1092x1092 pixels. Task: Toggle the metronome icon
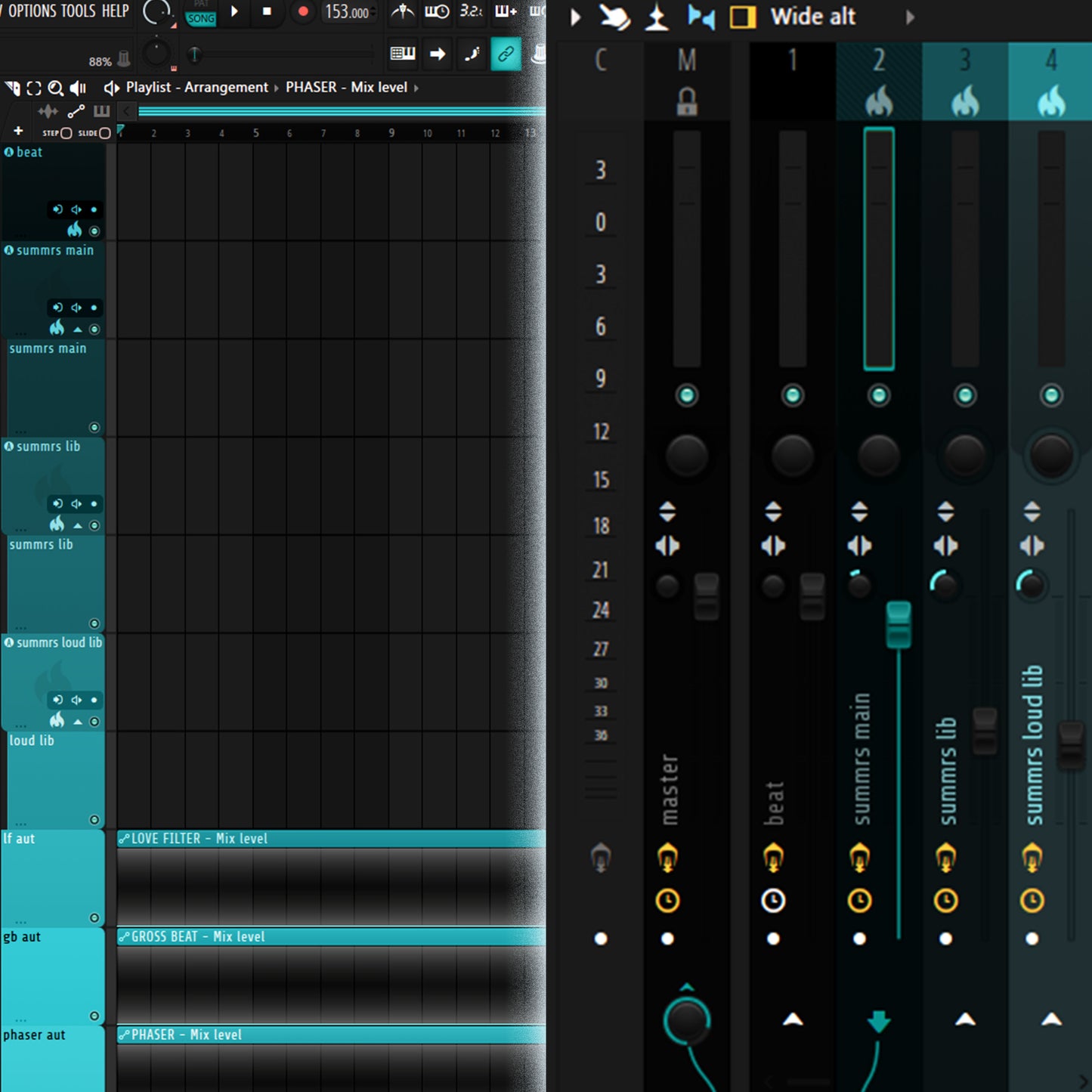[x=403, y=11]
